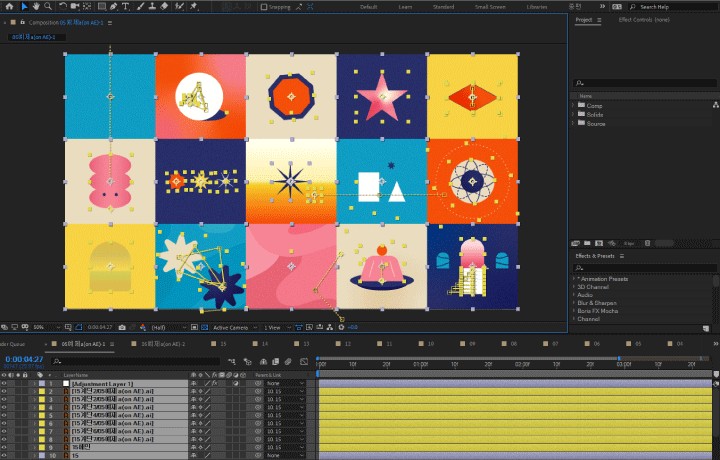
Task: Click the current time 0:00:04:27 display
Action: click(23, 359)
